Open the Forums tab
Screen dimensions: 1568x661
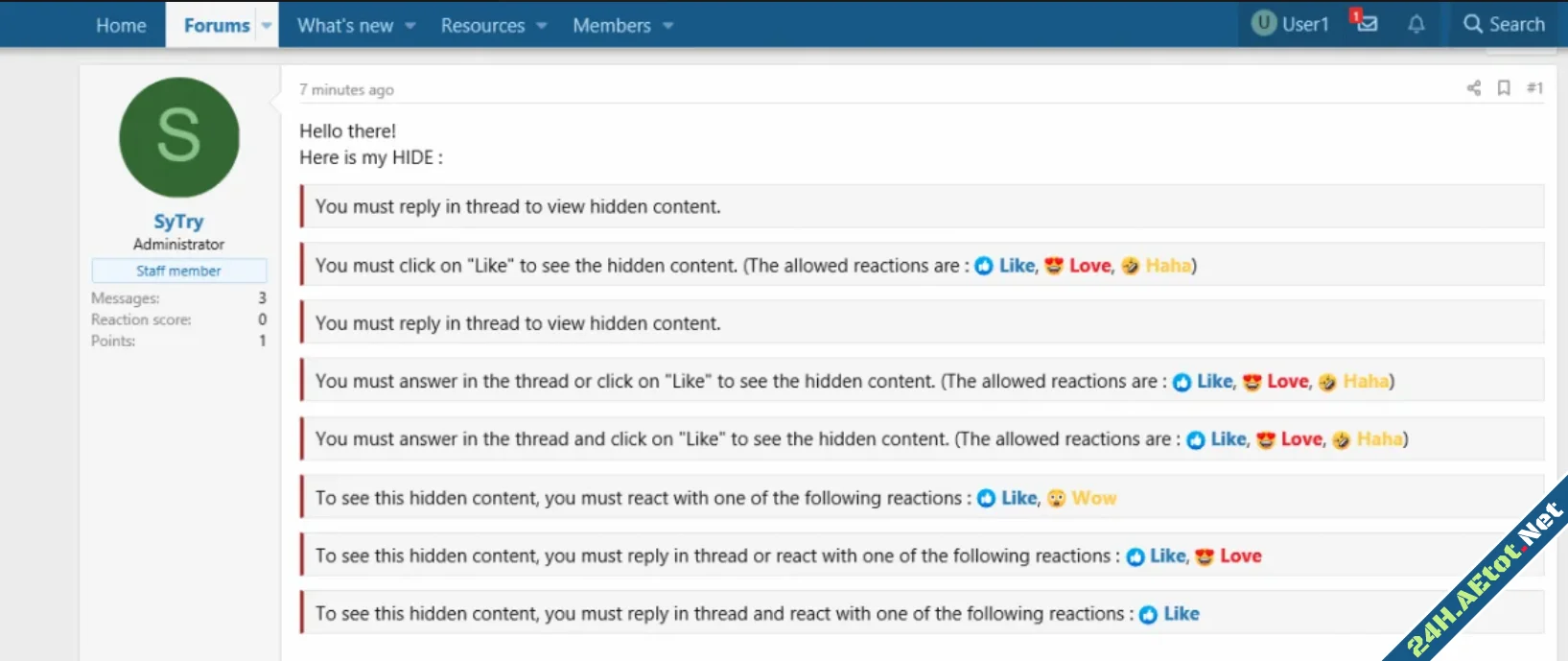217,26
